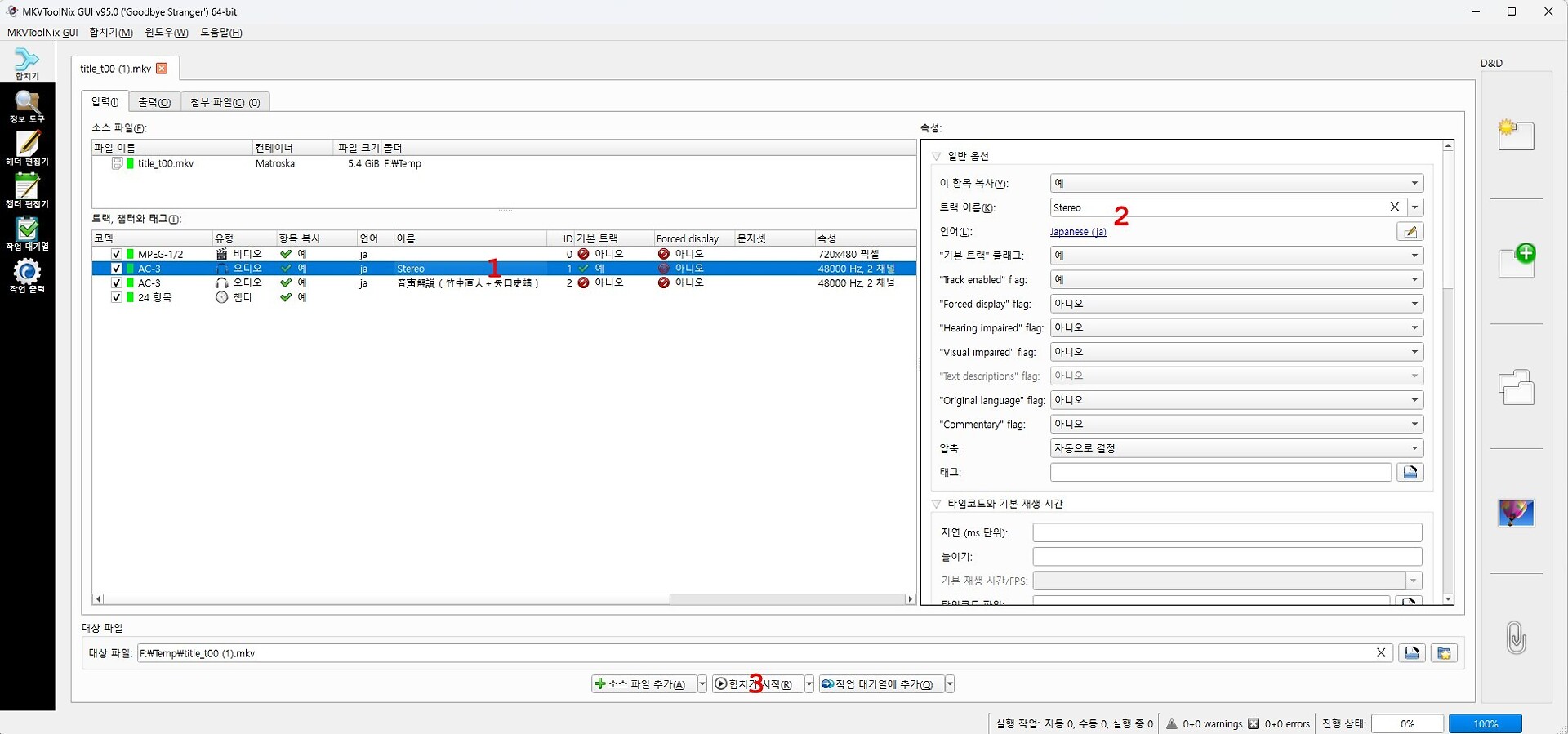Toggle checkbox of the selected AC-3 Stereo track
This screenshot has height=734, width=1568.
coord(116,269)
